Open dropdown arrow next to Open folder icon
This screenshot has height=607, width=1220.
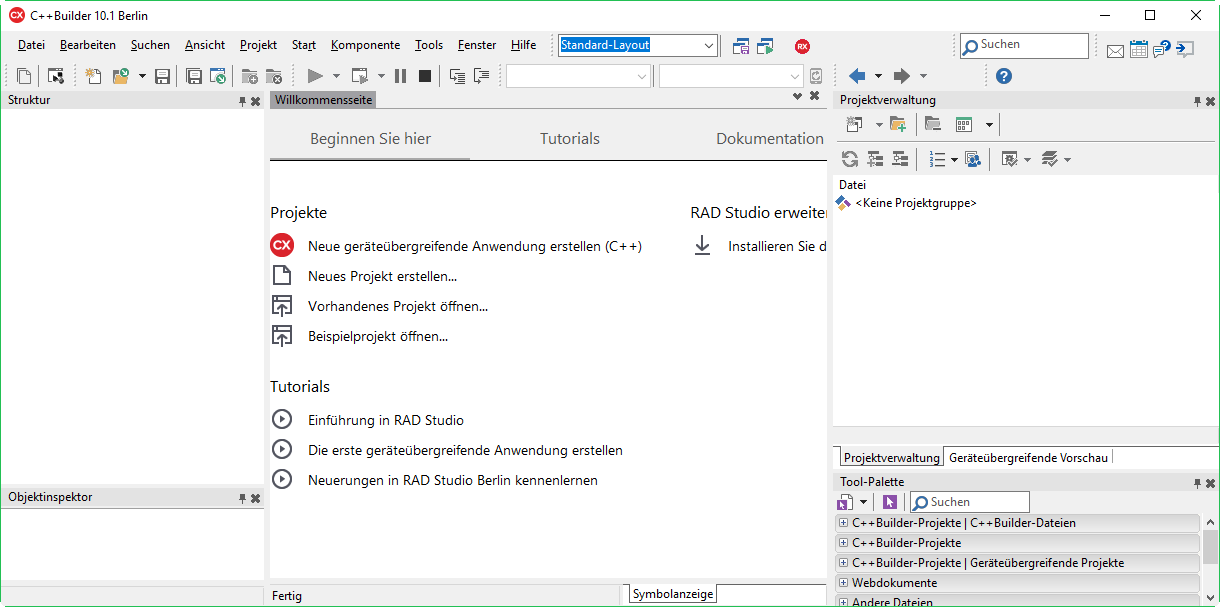(x=142, y=76)
